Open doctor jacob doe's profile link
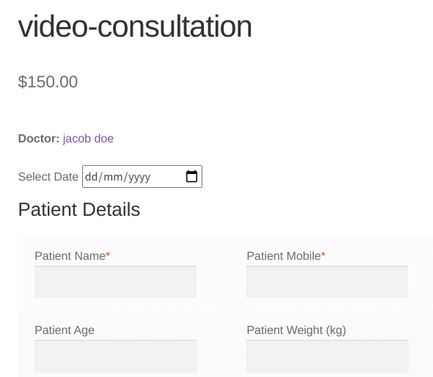 point(88,138)
